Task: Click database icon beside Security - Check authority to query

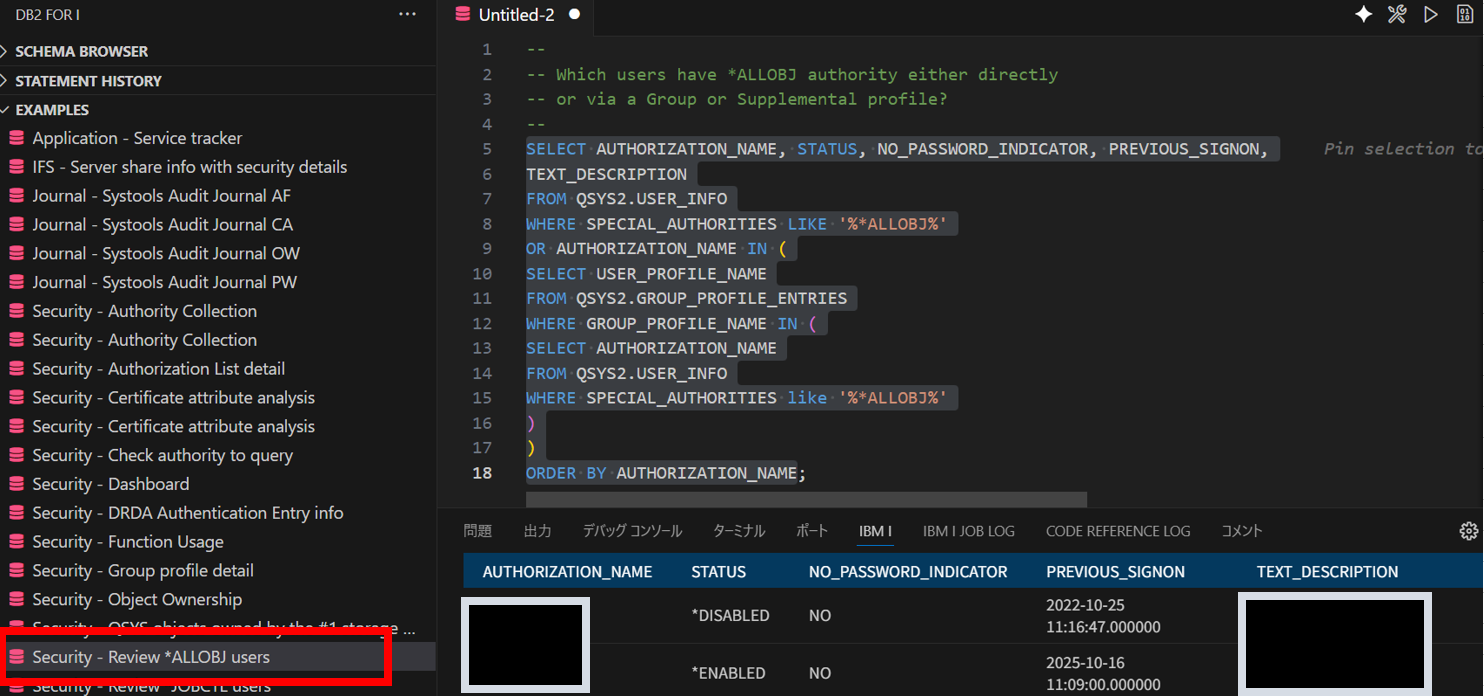Action: tap(16, 455)
